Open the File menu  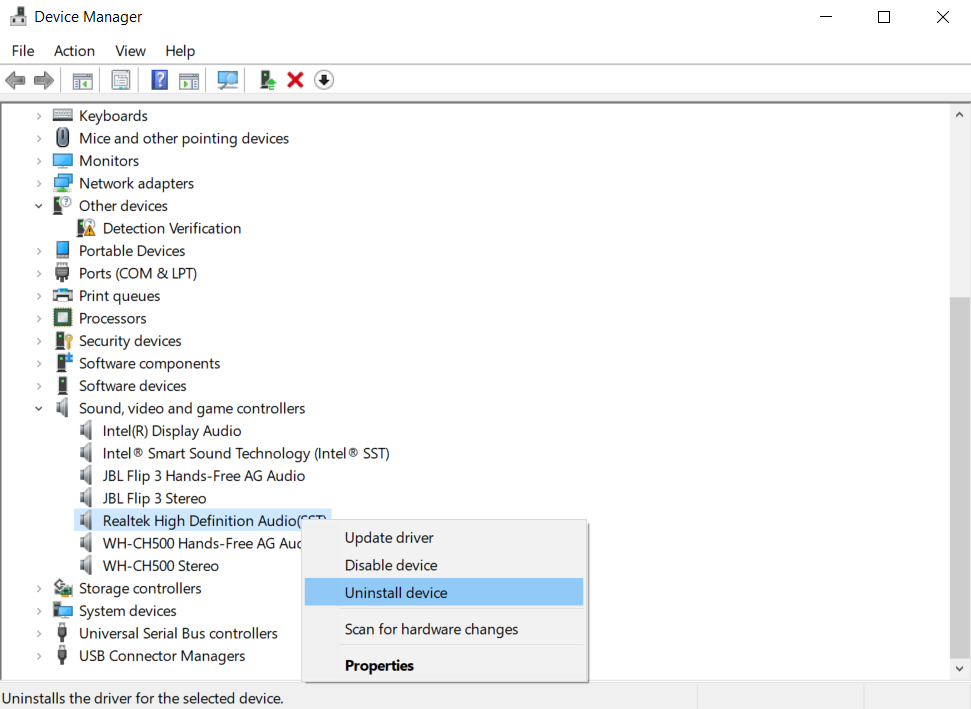[x=23, y=51]
